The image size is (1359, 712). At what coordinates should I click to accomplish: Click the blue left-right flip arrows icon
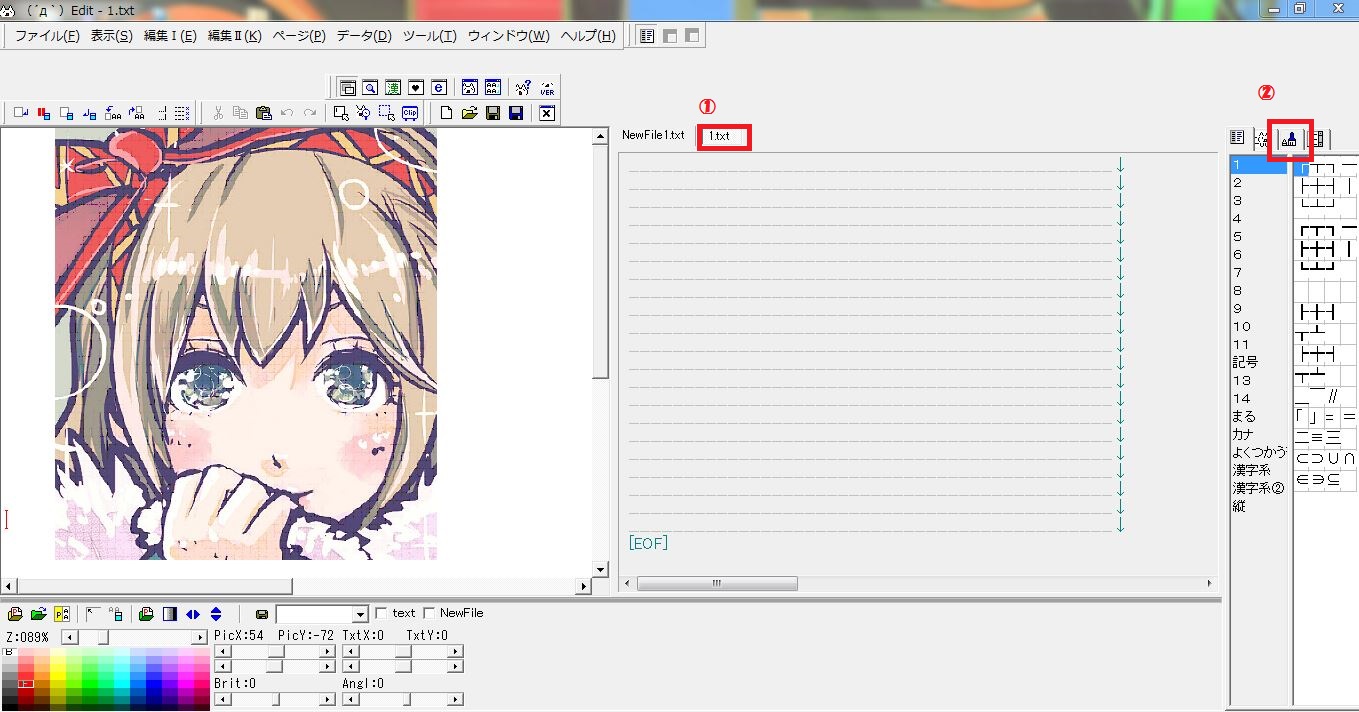193,614
